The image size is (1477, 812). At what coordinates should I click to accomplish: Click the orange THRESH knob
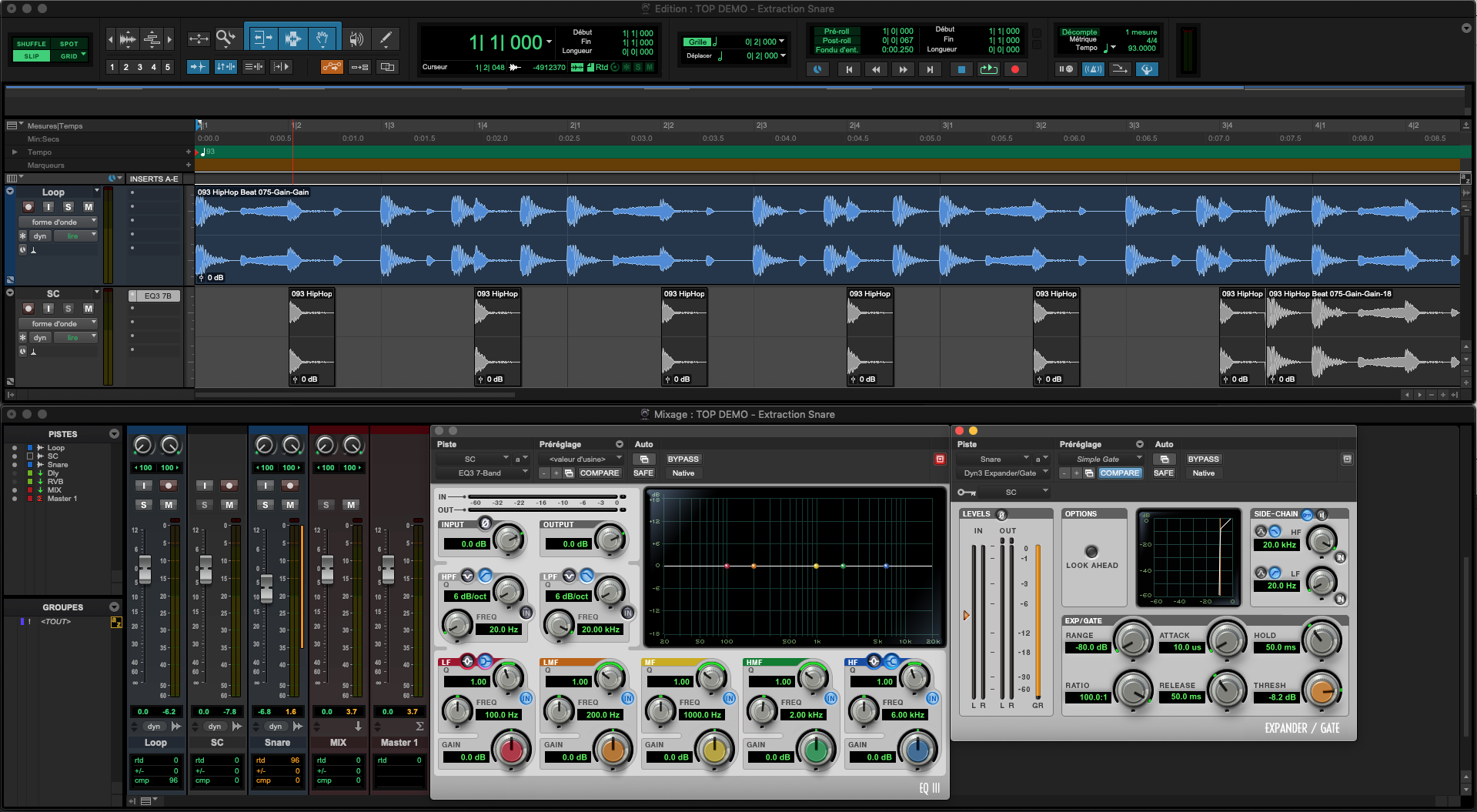1322,690
